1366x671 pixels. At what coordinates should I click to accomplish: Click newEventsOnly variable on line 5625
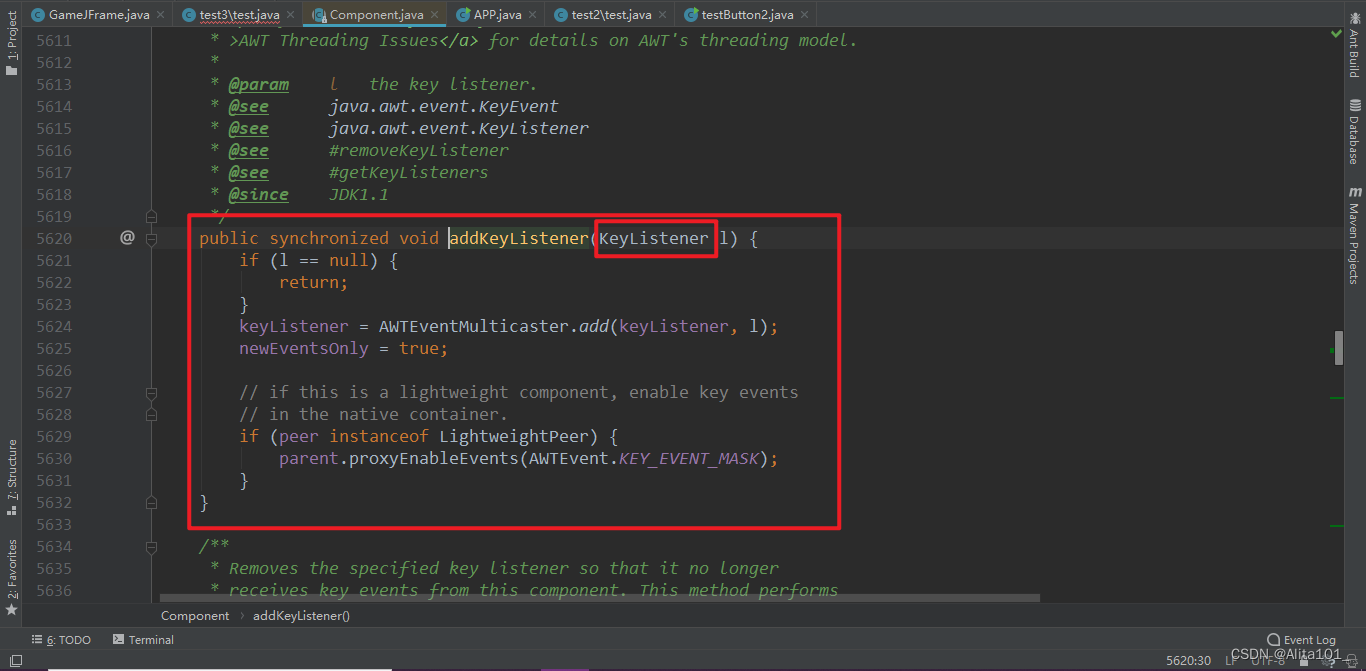tap(304, 348)
